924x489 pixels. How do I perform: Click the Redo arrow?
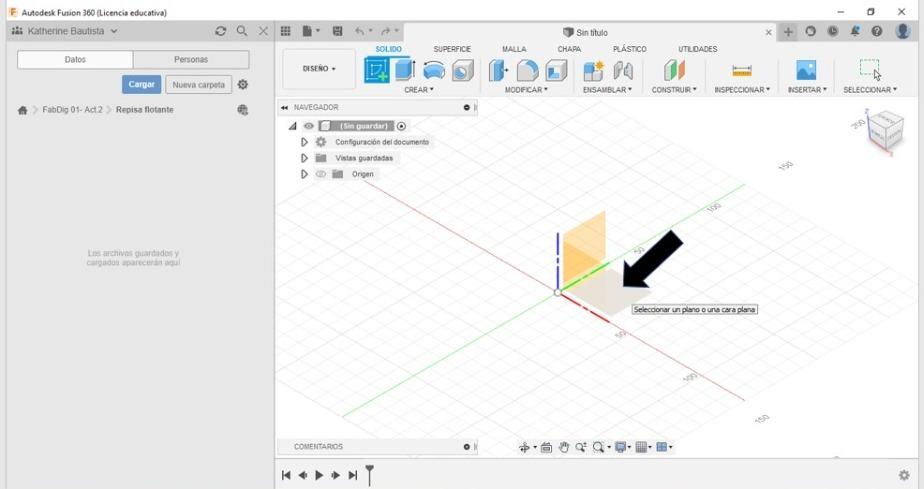click(x=385, y=31)
